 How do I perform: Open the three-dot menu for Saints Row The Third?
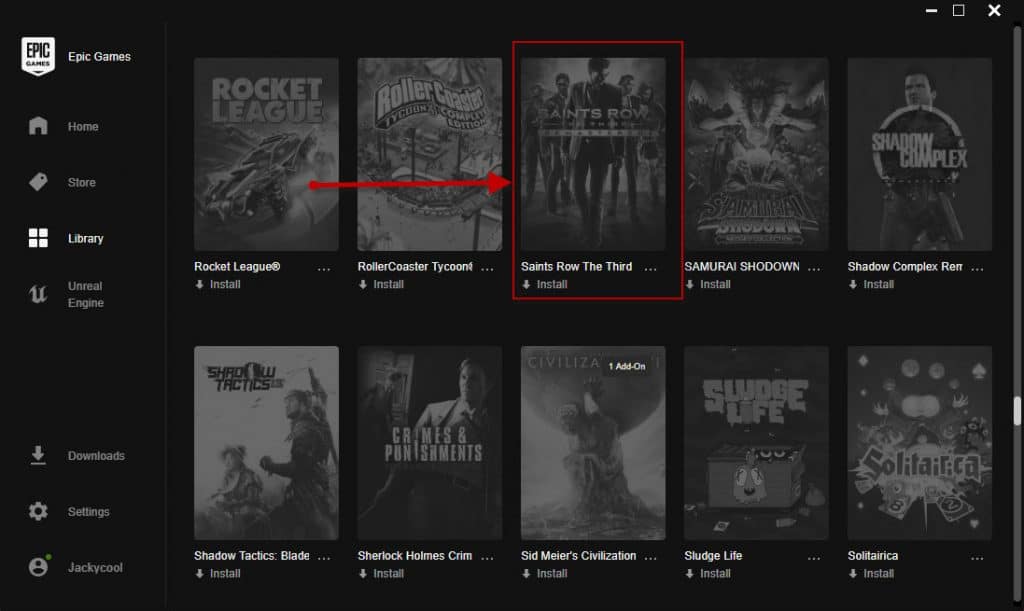tap(650, 268)
